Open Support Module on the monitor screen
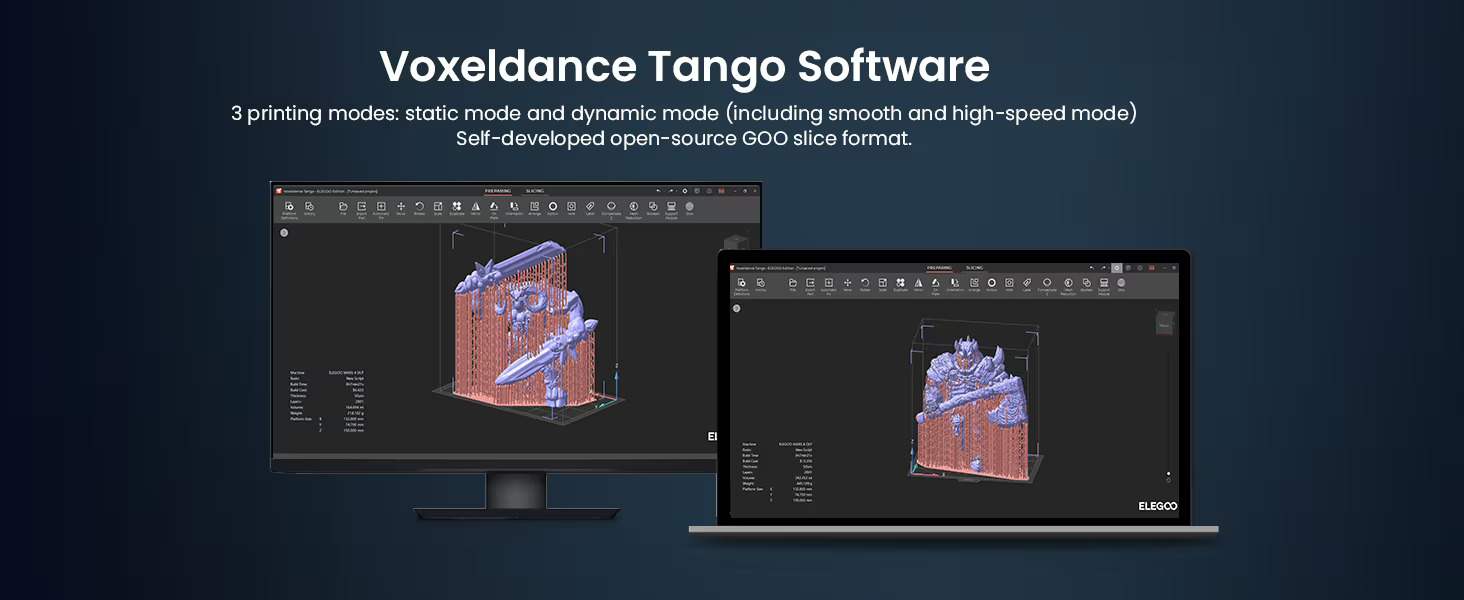1464x600 pixels. click(671, 208)
